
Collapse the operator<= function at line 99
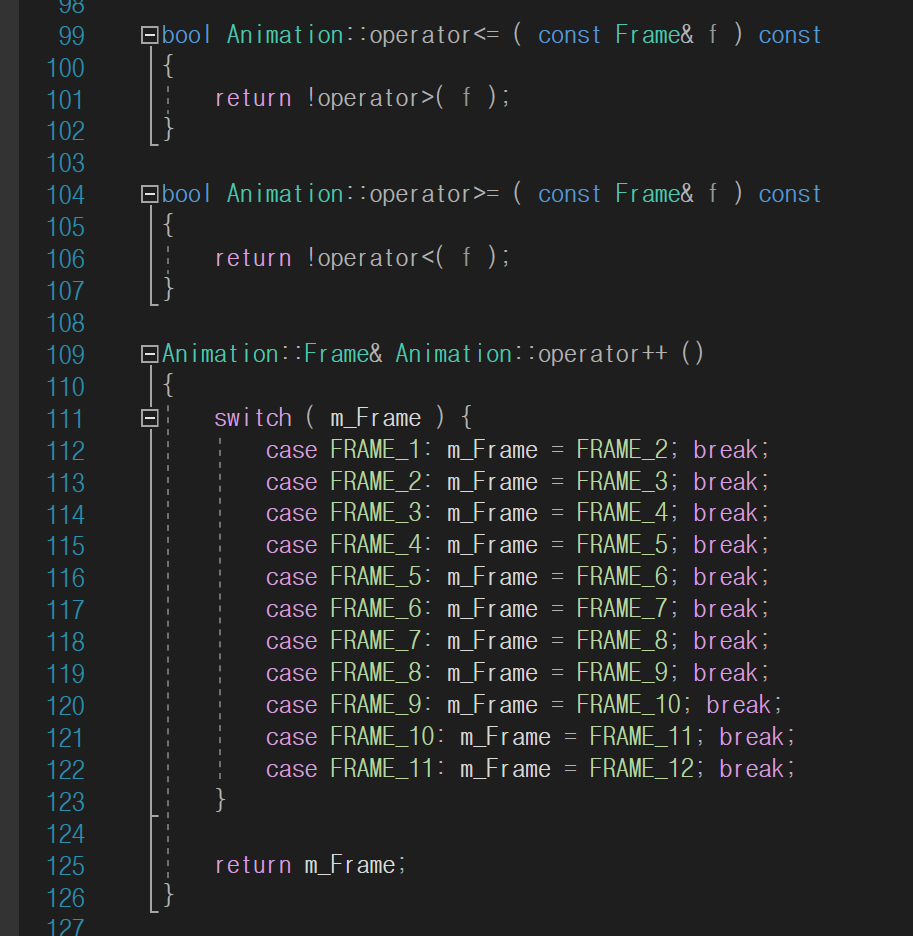pos(149,35)
